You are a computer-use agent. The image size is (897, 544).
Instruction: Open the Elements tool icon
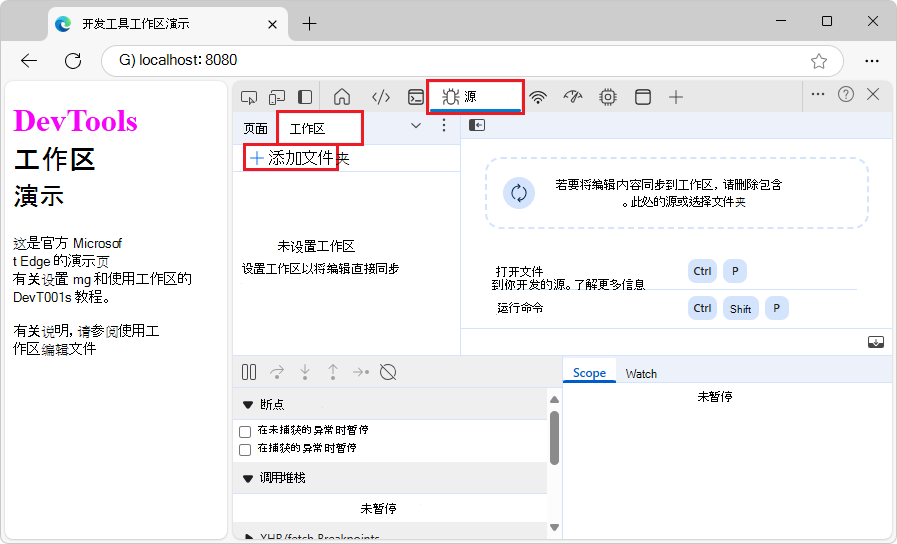(x=380, y=97)
